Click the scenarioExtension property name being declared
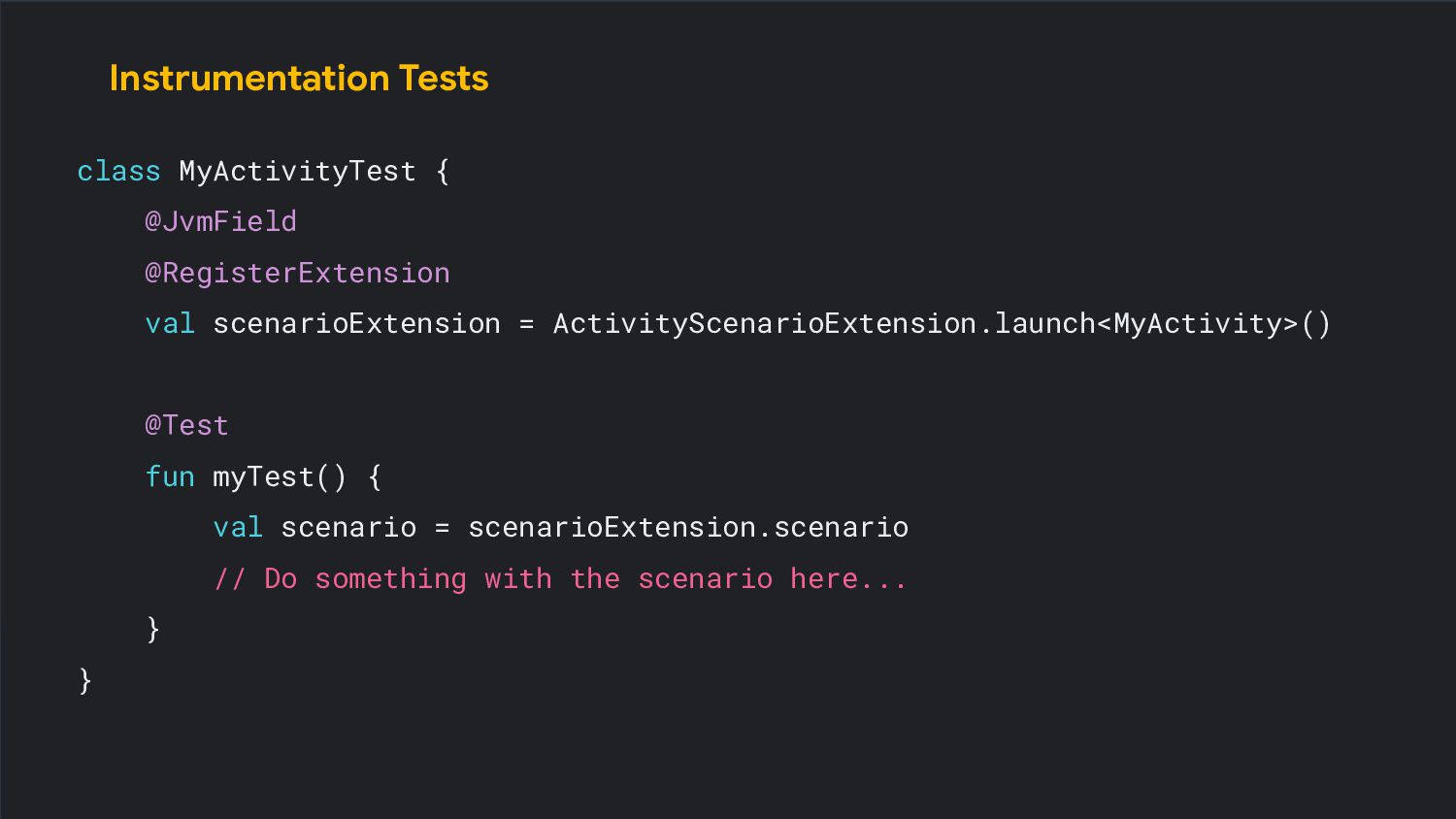The height and width of the screenshot is (819, 1456). pos(356,324)
